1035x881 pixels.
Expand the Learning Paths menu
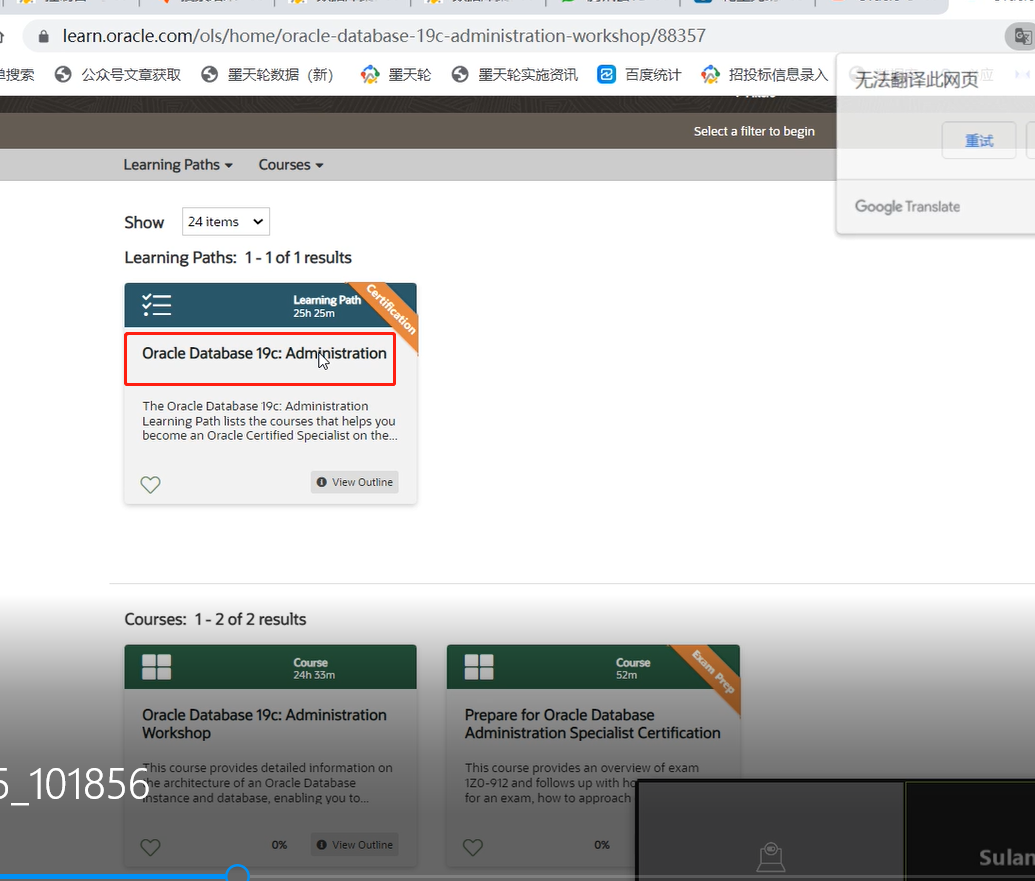tap(178, 165)
